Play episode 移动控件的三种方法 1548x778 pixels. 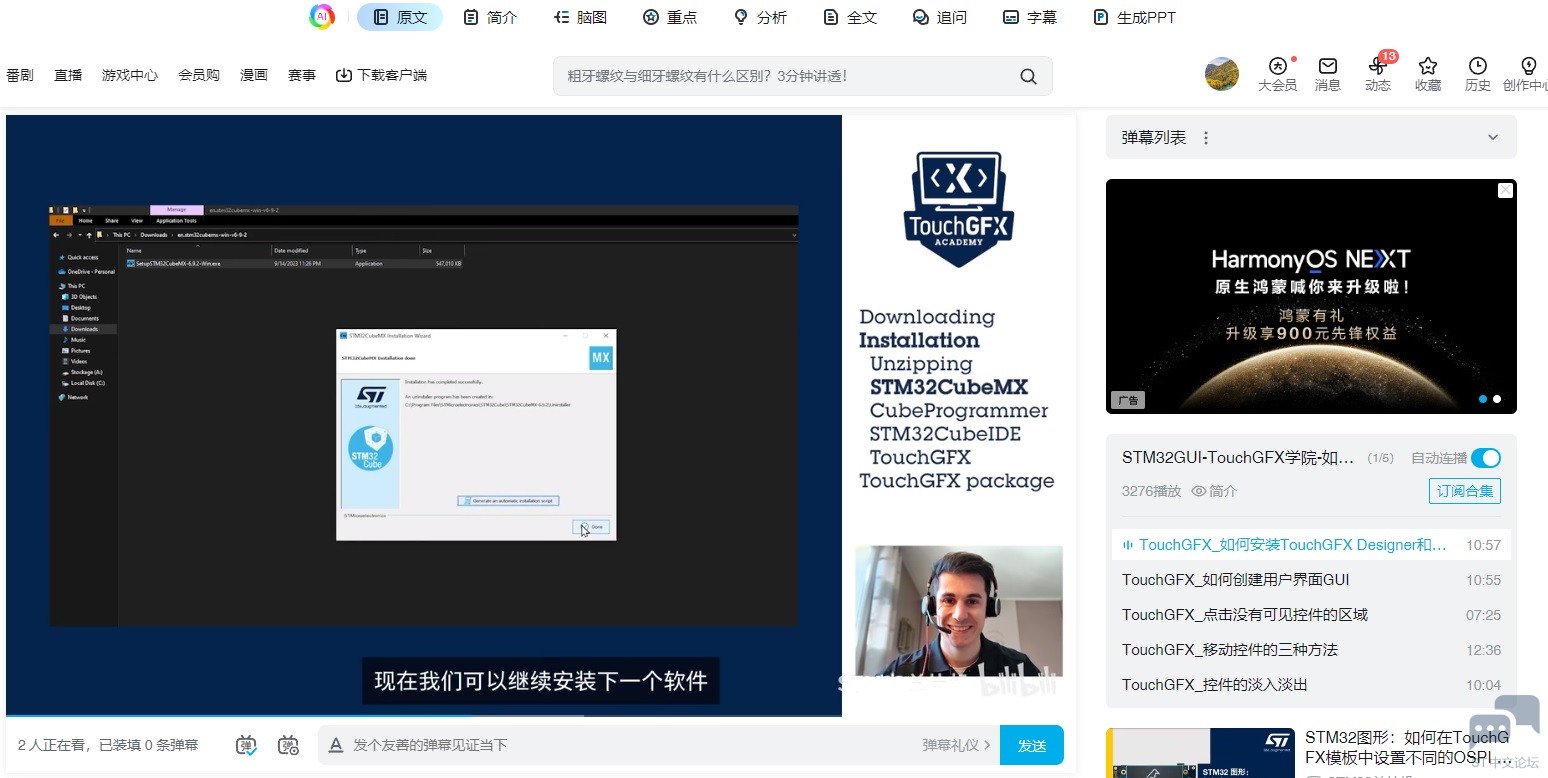tap(1311, 650)
